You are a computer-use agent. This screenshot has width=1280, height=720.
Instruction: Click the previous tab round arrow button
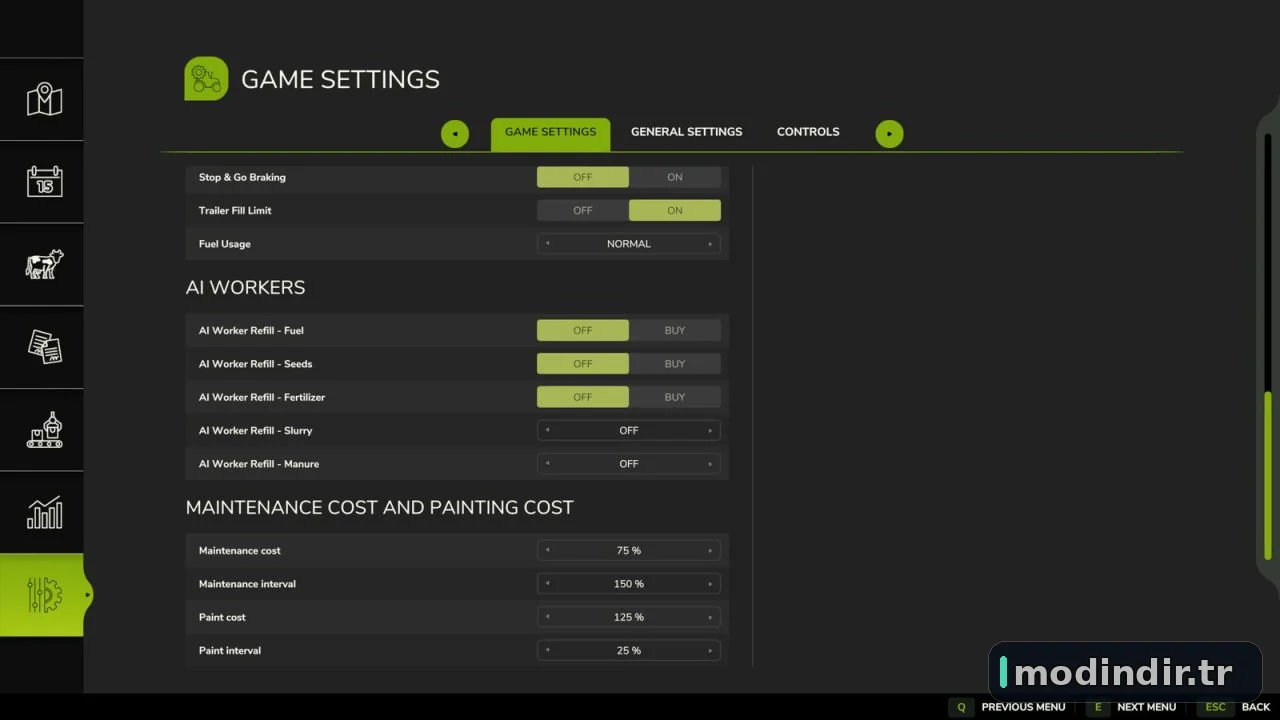(455, 134)
